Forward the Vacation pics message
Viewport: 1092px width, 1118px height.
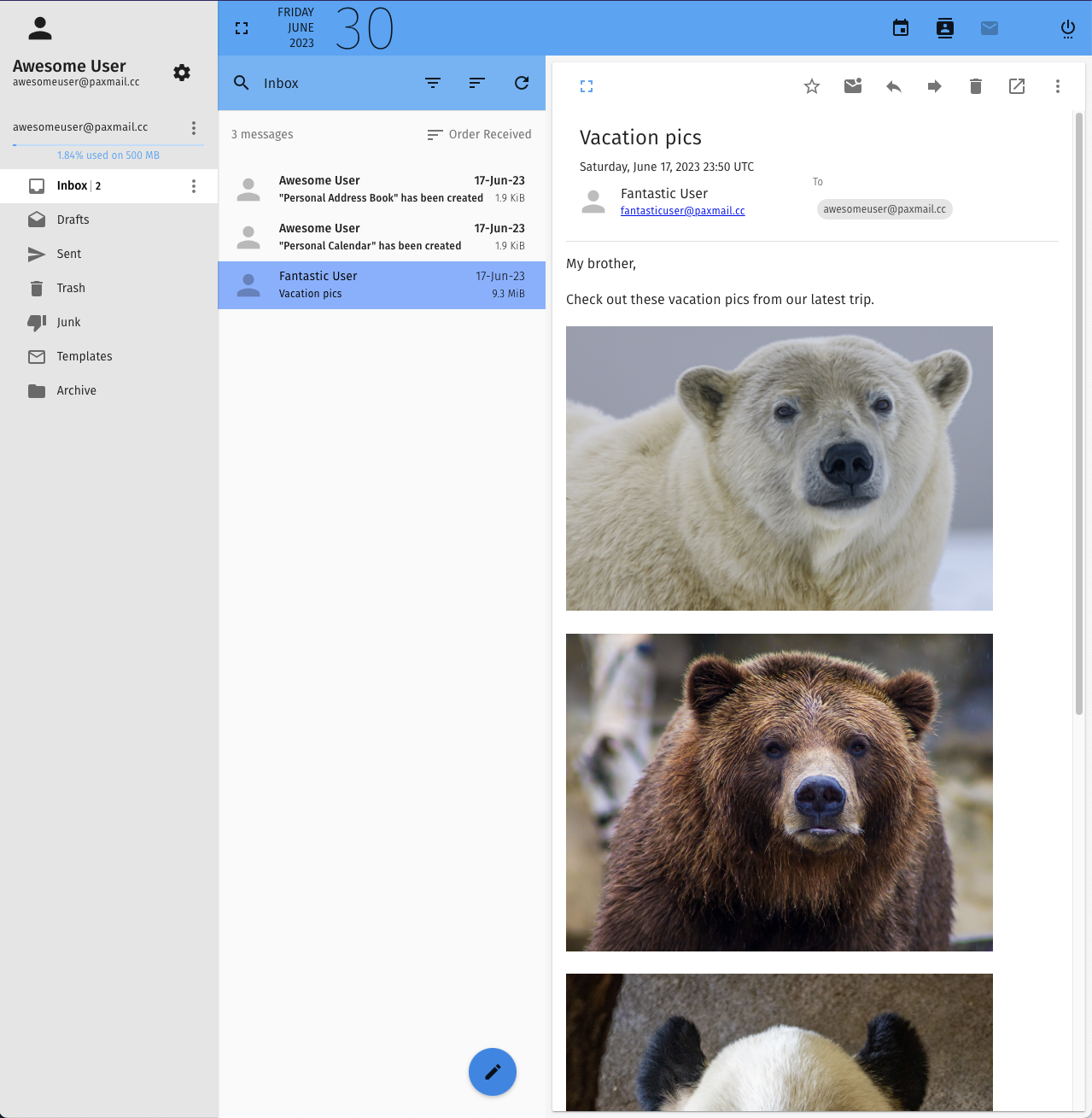(935, 86)
